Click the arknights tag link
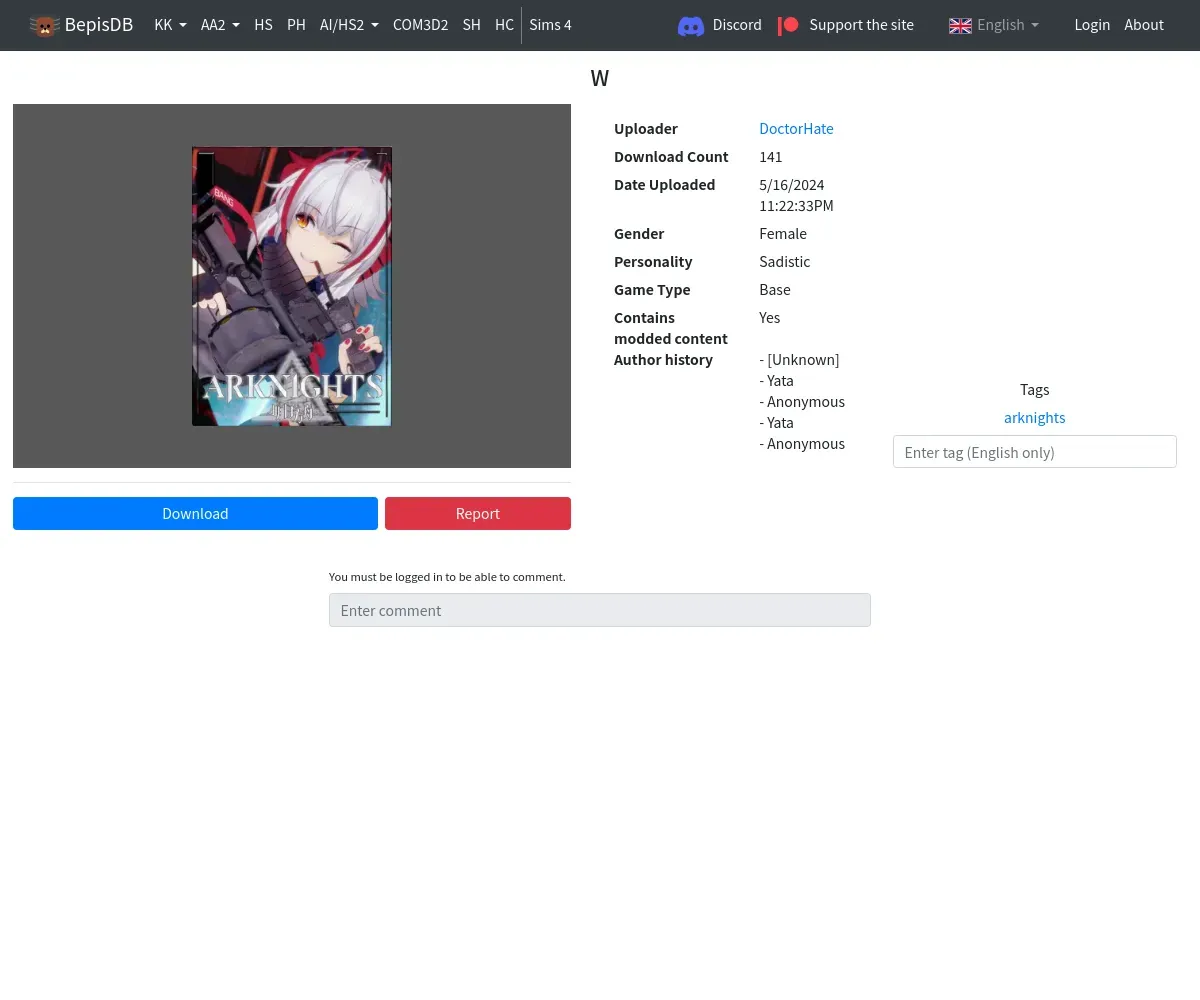The image size is (1200, 1000). point(1034,418)
